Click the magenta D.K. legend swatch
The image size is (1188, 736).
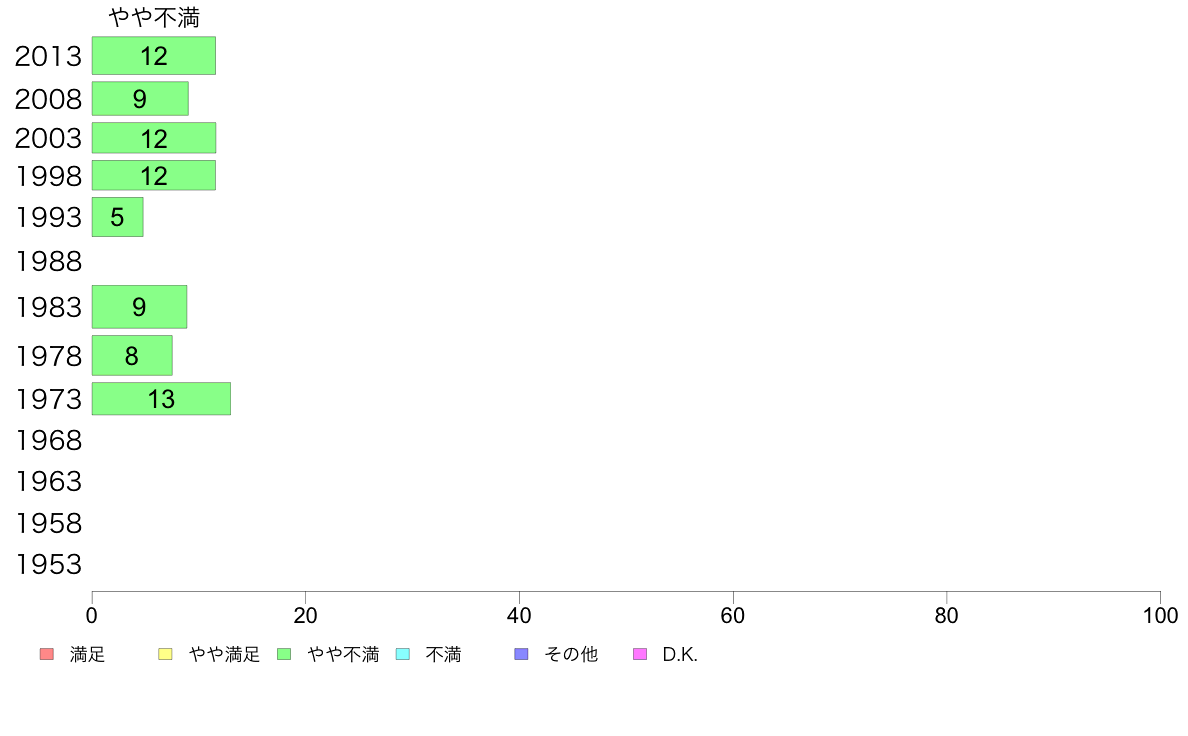[x=640, y=654]
